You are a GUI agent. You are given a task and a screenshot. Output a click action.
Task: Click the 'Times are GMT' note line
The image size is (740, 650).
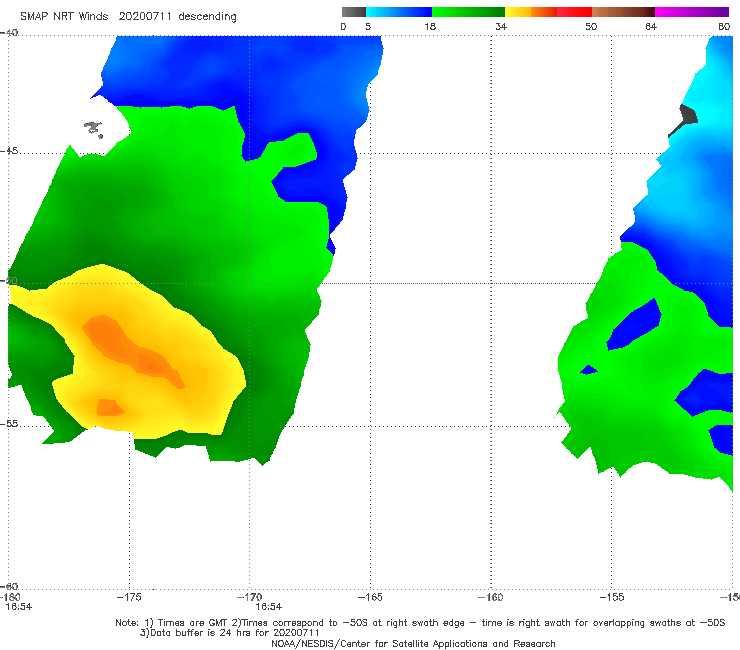(x=420, y=623)
